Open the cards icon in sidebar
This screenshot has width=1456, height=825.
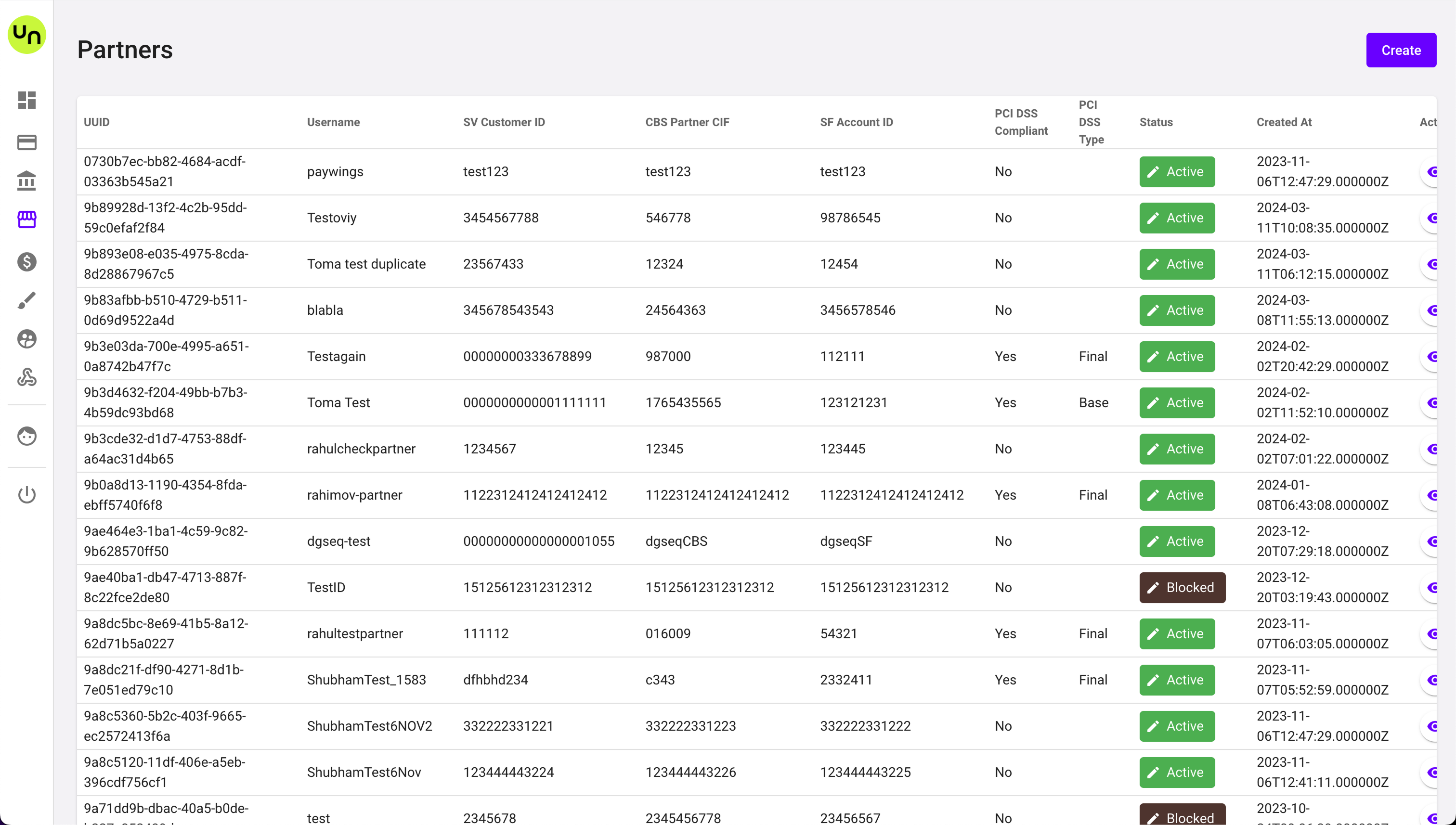26,142
